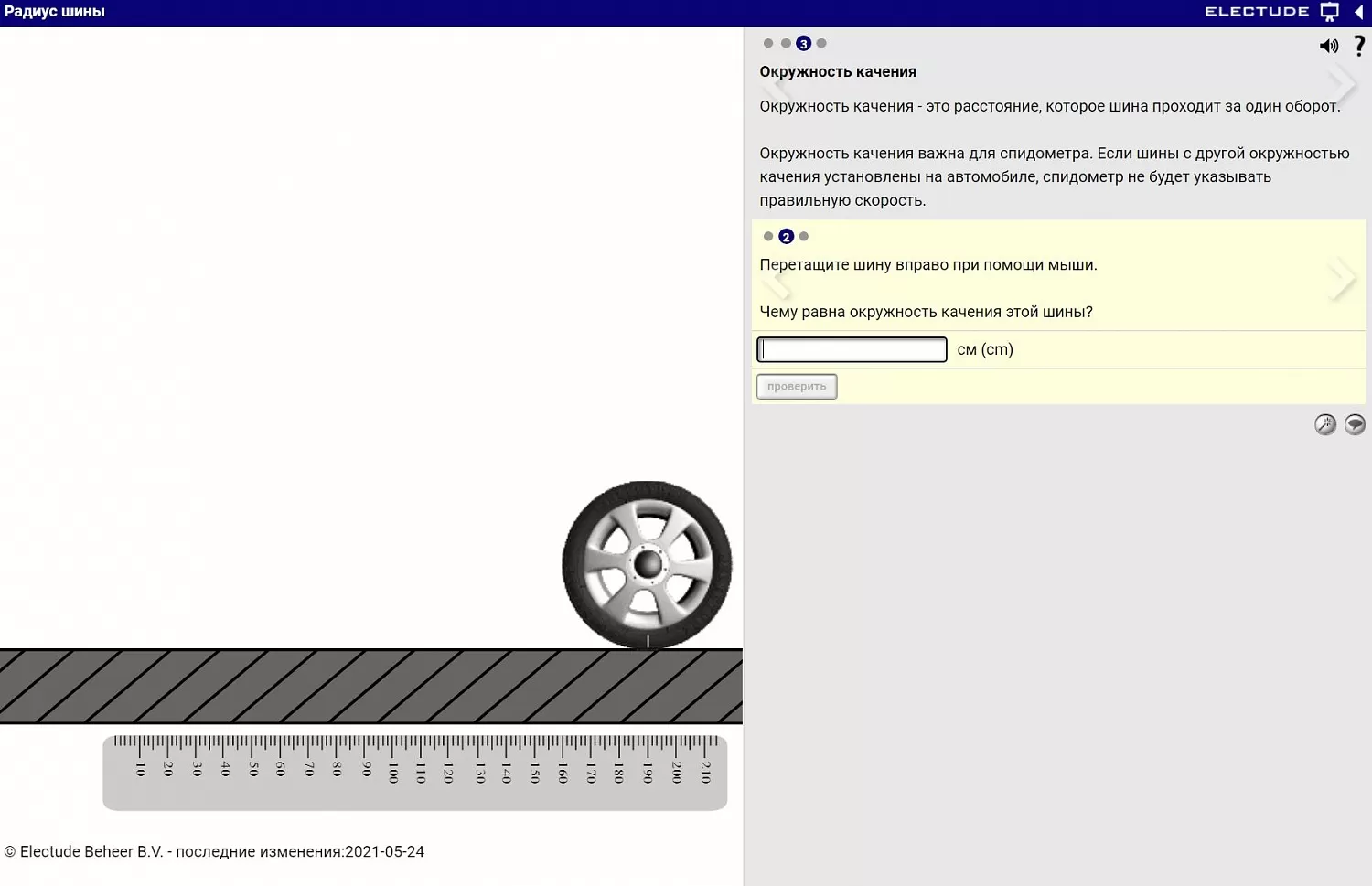This screenshot has width=1372, height=886.
Task: Select the active page dot numbered 3
Action: click(803, 43)
